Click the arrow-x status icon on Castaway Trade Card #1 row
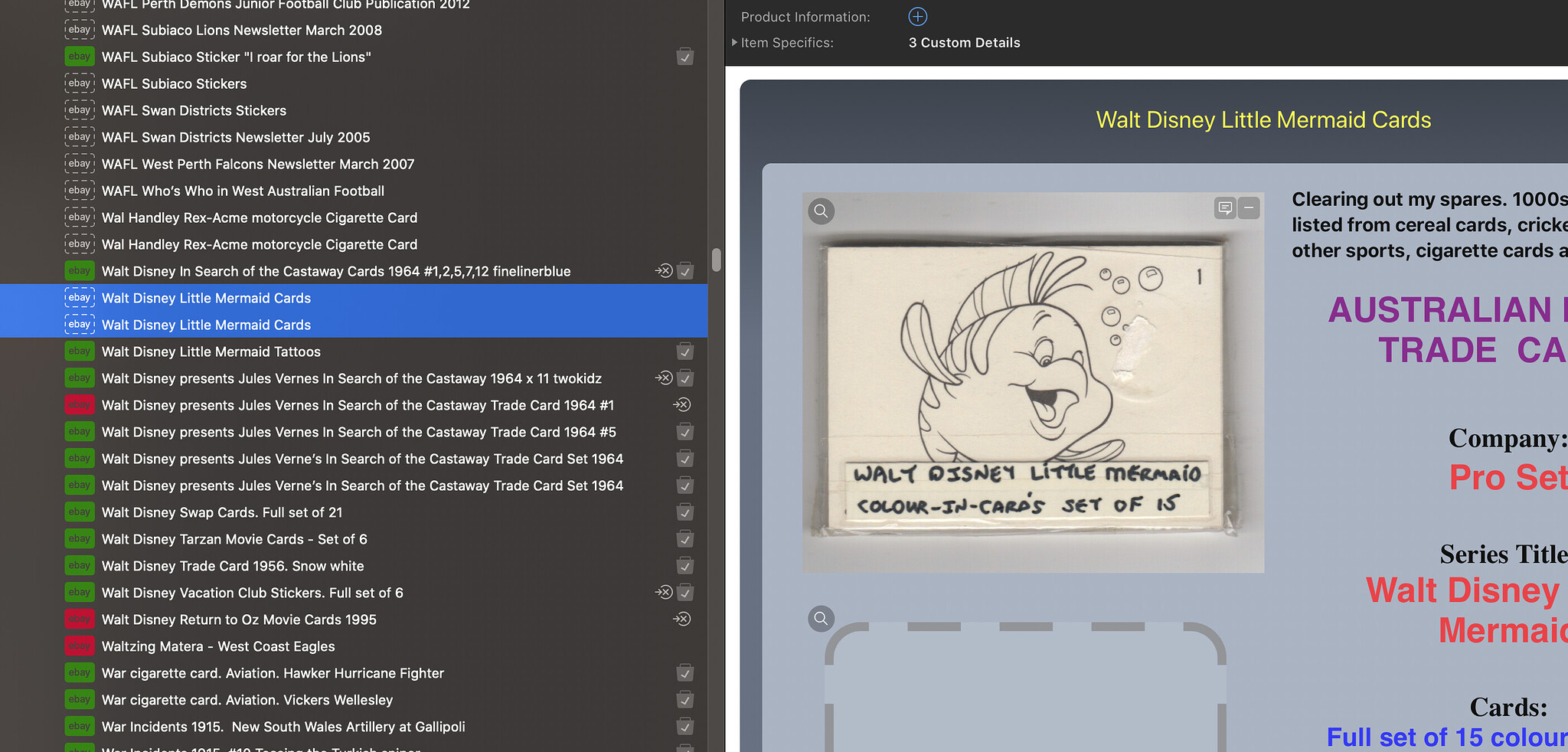Viewport: 1568px width, 752px height. [x=681, y=404]
